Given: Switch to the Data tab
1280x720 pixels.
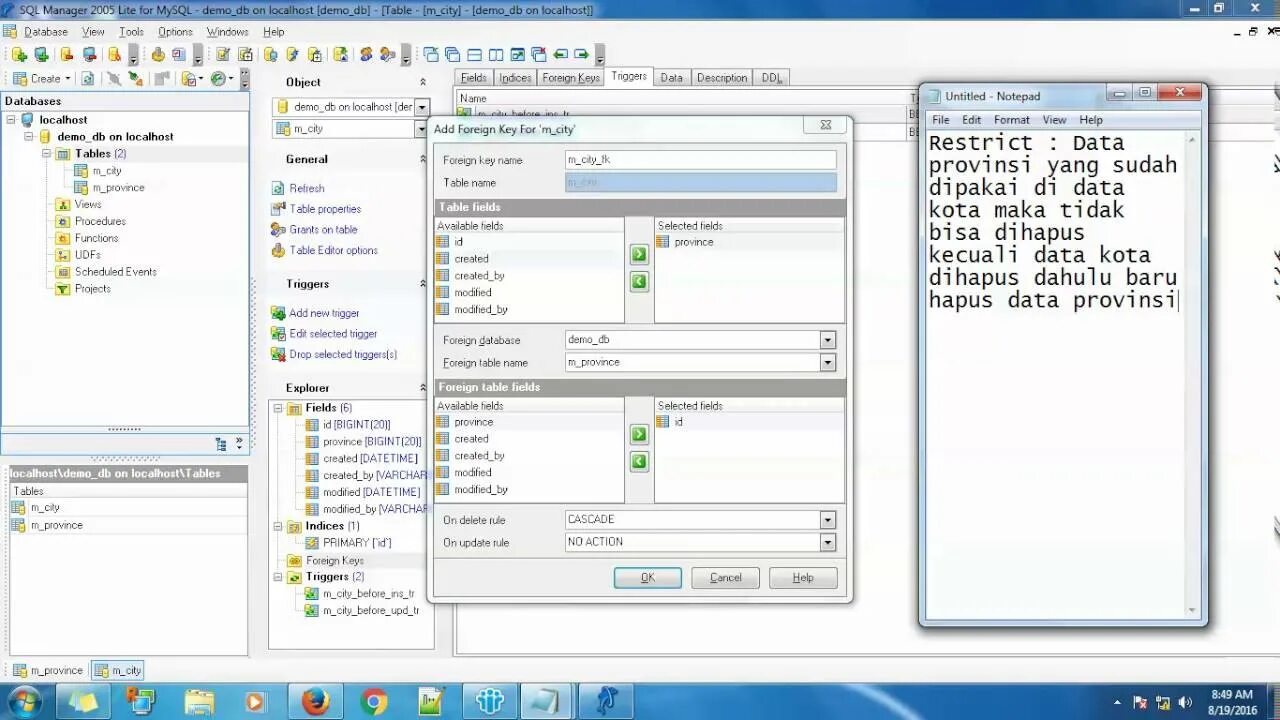Looking at the screenshot, I should 671,78.
